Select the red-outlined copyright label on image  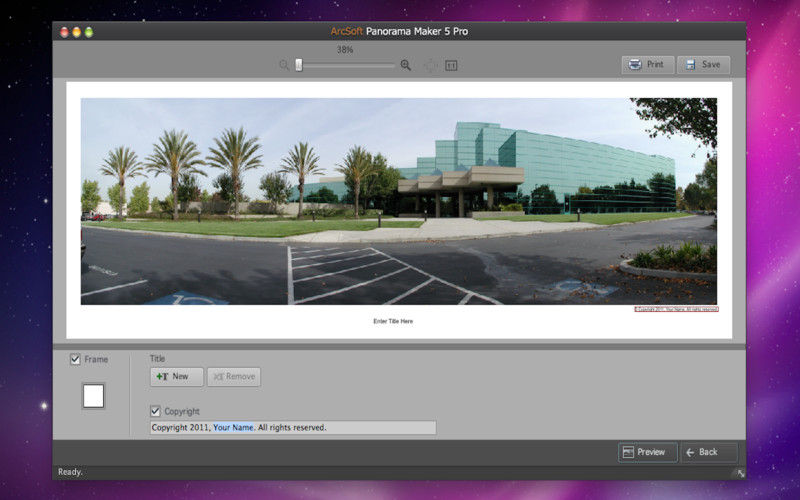click(x=677, y=309)
